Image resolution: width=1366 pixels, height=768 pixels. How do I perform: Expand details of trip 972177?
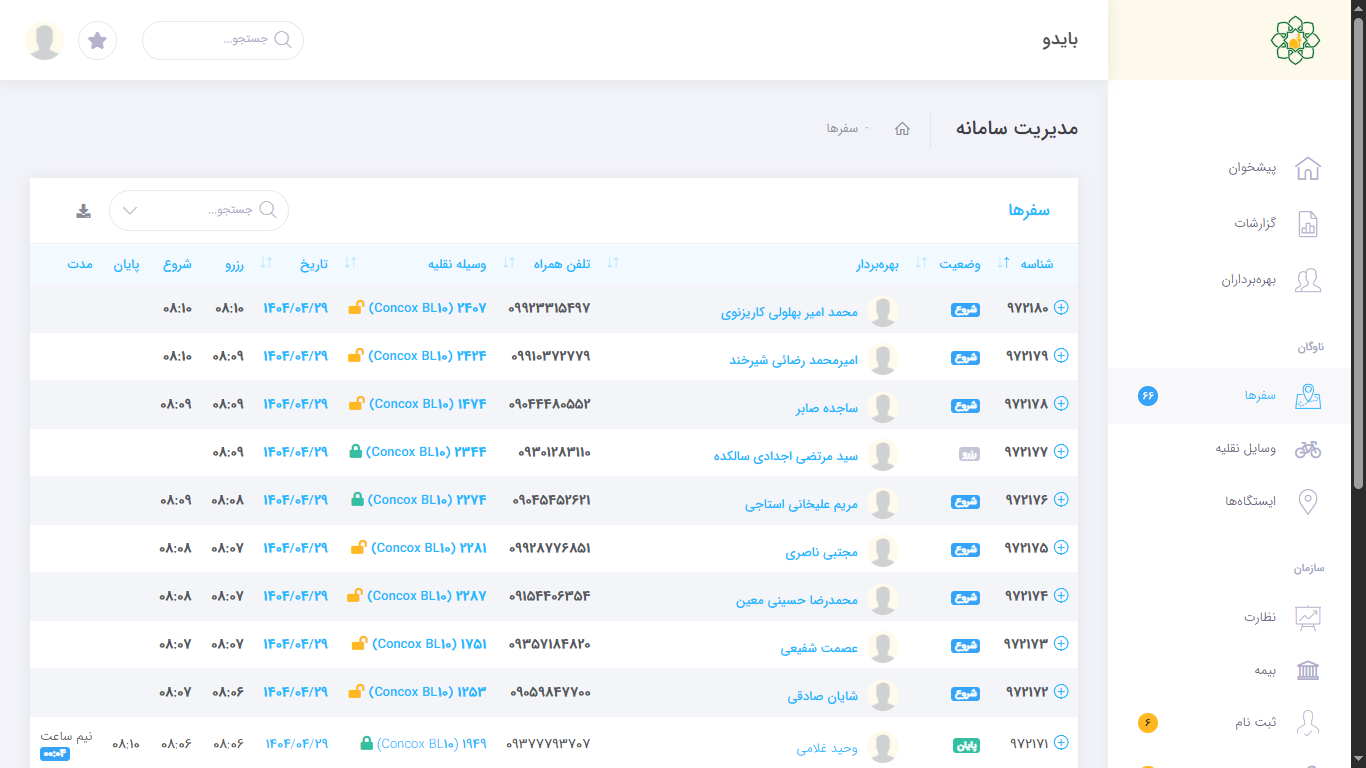coord(1061,452)
